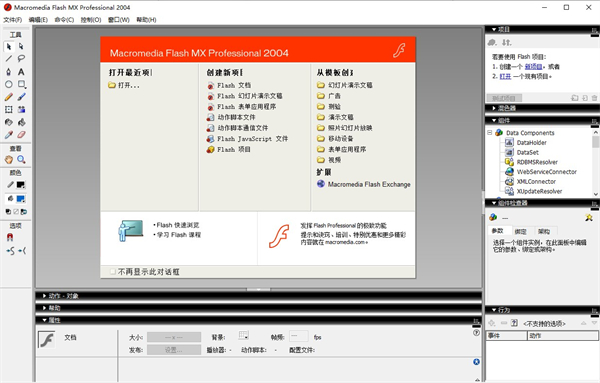Image resolution: width=600 pixels, height=383 pixels.
Task: Open the 窗口(W) menu
Action: coord(119,20)
